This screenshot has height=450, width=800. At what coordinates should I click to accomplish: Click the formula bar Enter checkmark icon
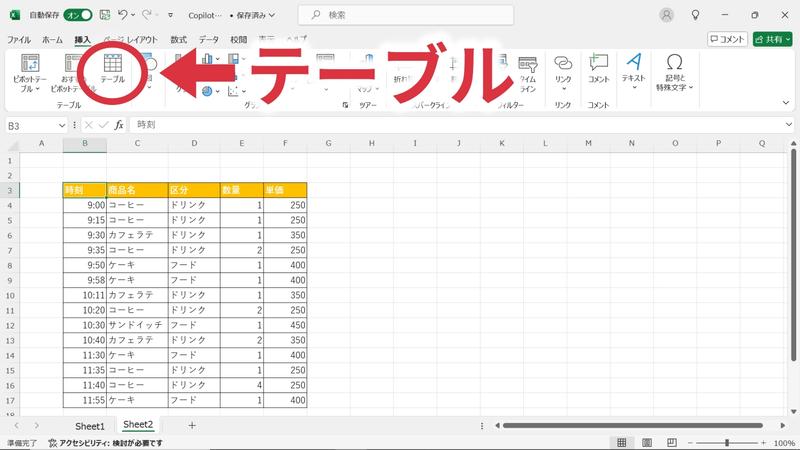[x=104, y=125]
